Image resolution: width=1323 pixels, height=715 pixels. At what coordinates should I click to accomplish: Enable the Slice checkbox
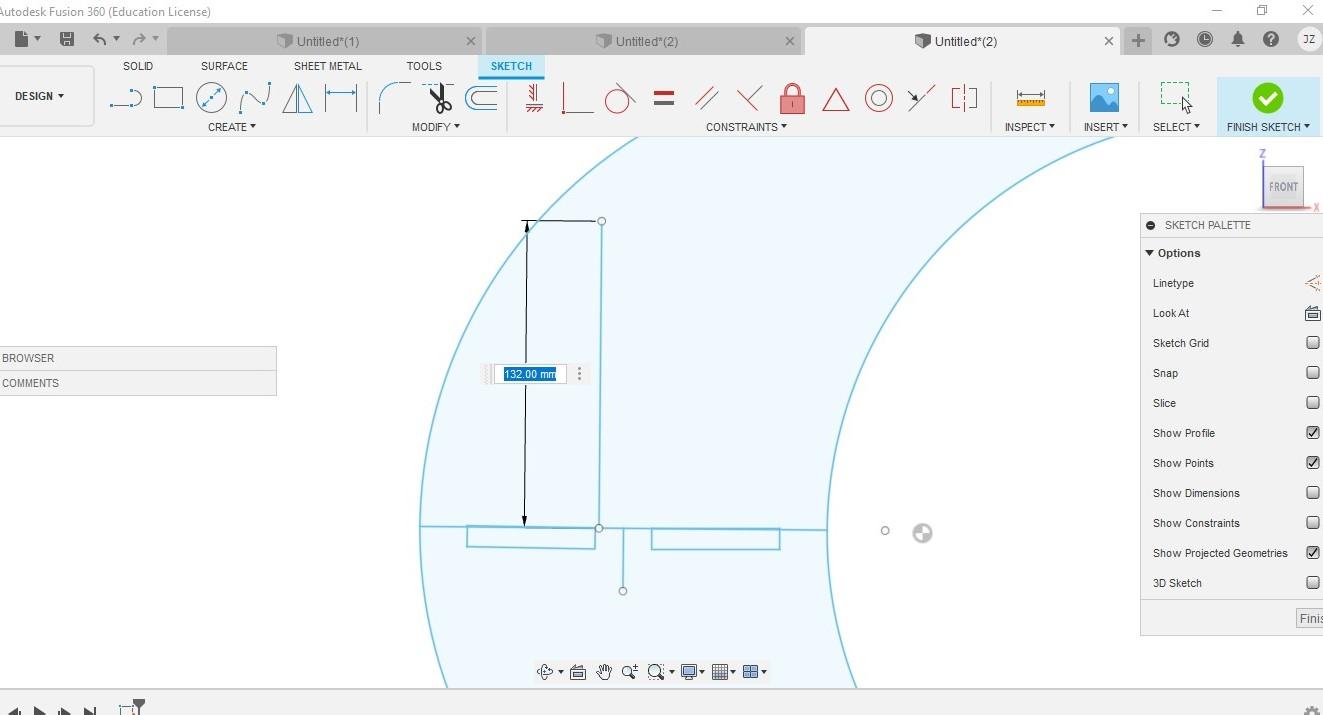pyautogui.click(x=1312, y=403)
